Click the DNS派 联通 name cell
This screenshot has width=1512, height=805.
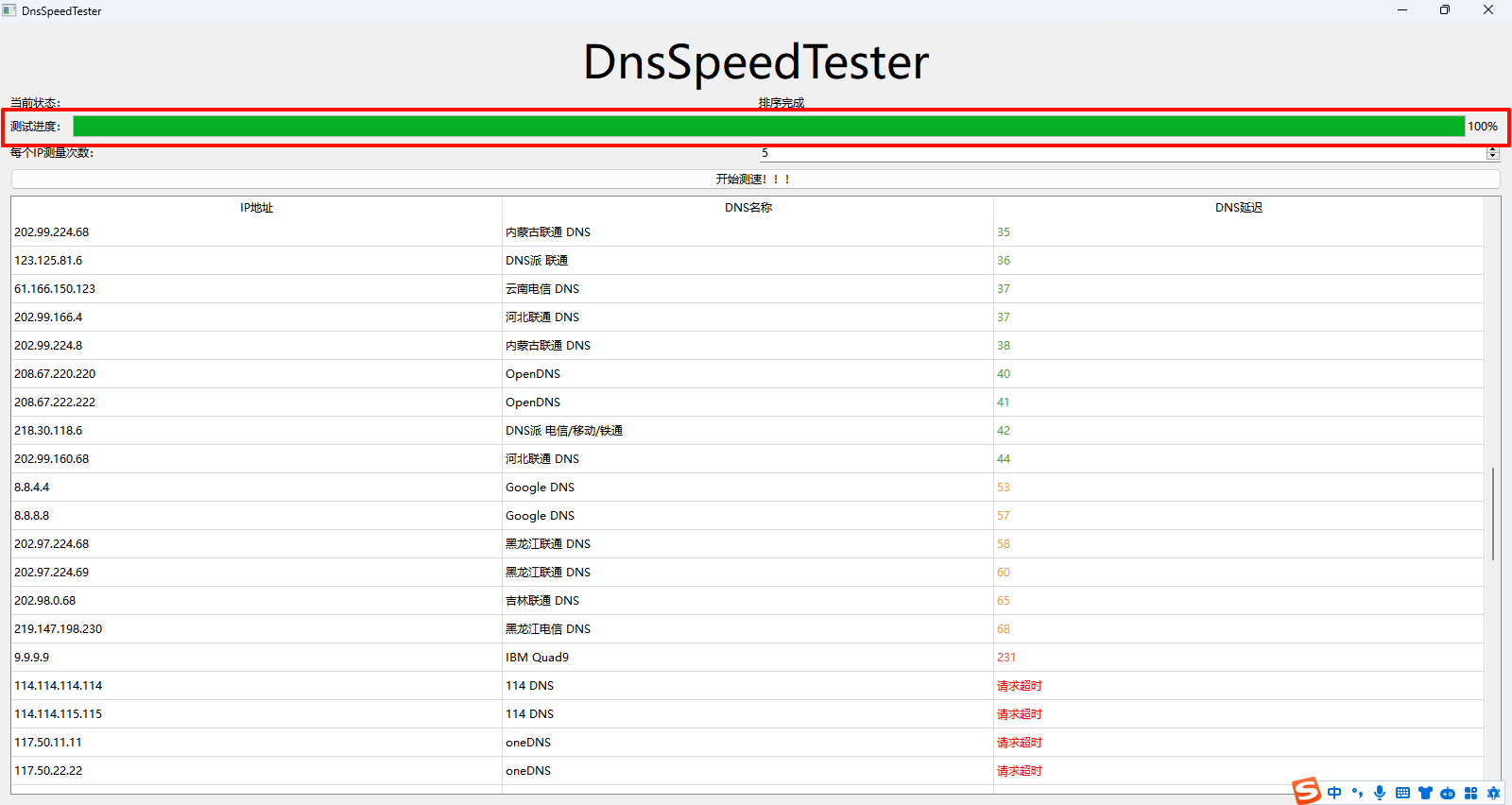(747, 260)
